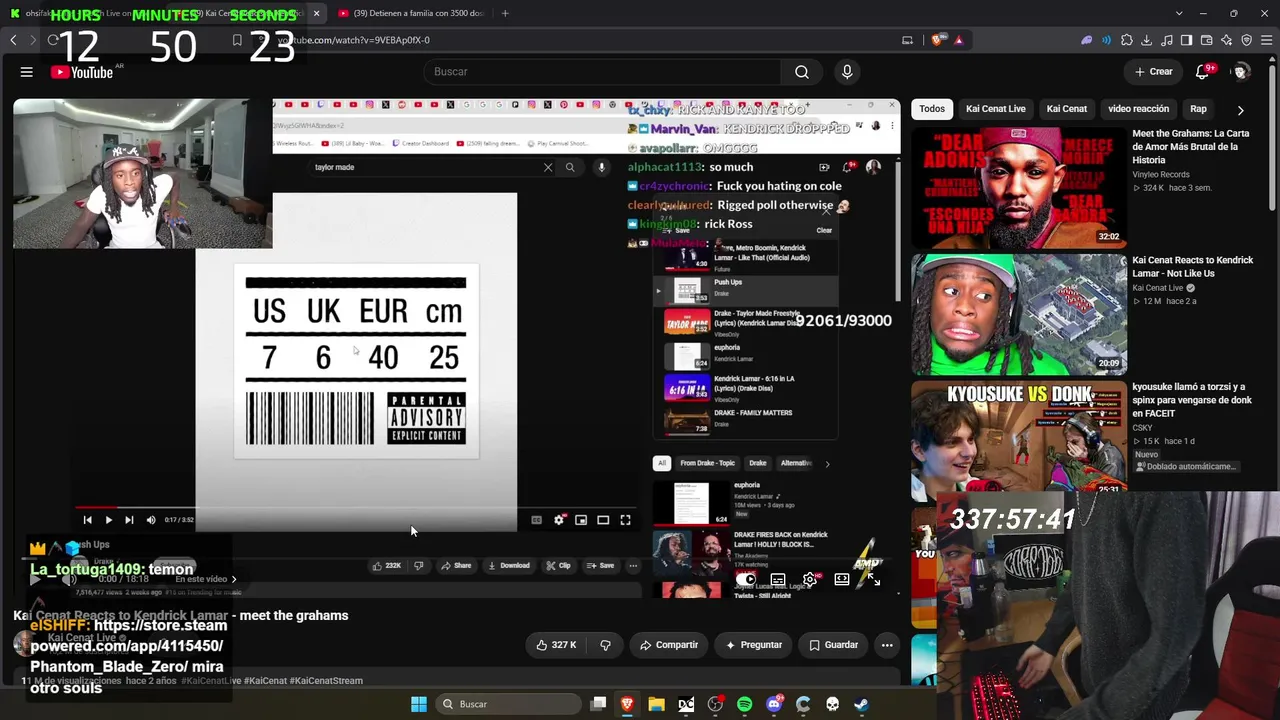Open Spotify from the taskbar
Image resolution: width=1280 pixels, height=720 pixels.
tap(744, 704)
